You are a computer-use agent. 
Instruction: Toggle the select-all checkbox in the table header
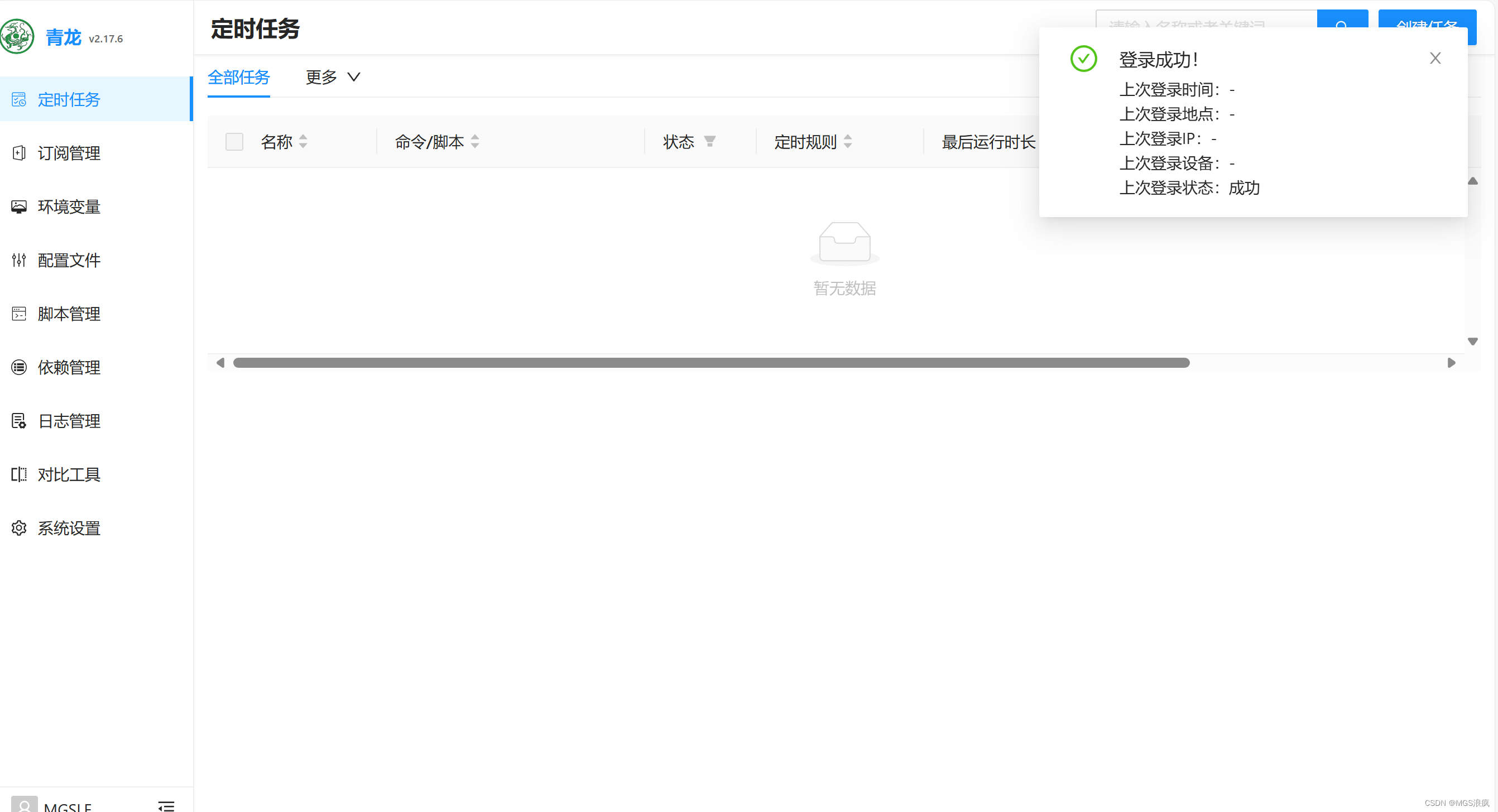tap(234, 141)
